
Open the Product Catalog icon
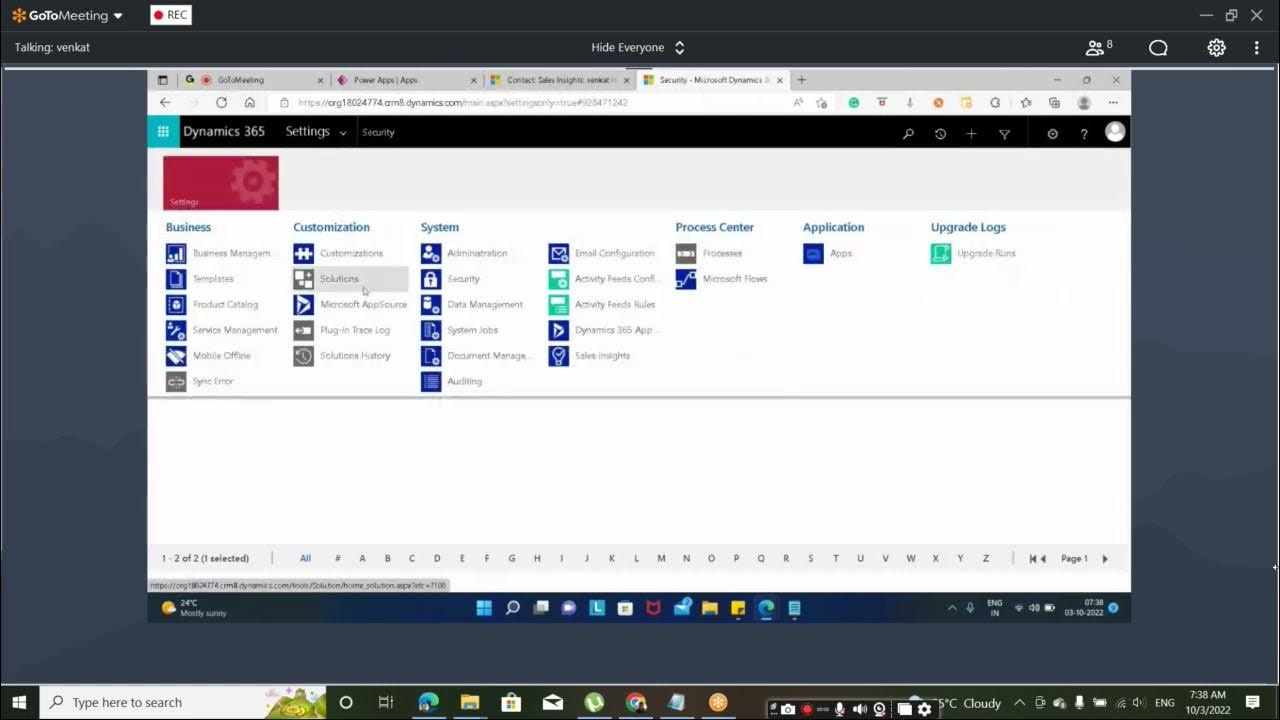[x=176, y=305]
